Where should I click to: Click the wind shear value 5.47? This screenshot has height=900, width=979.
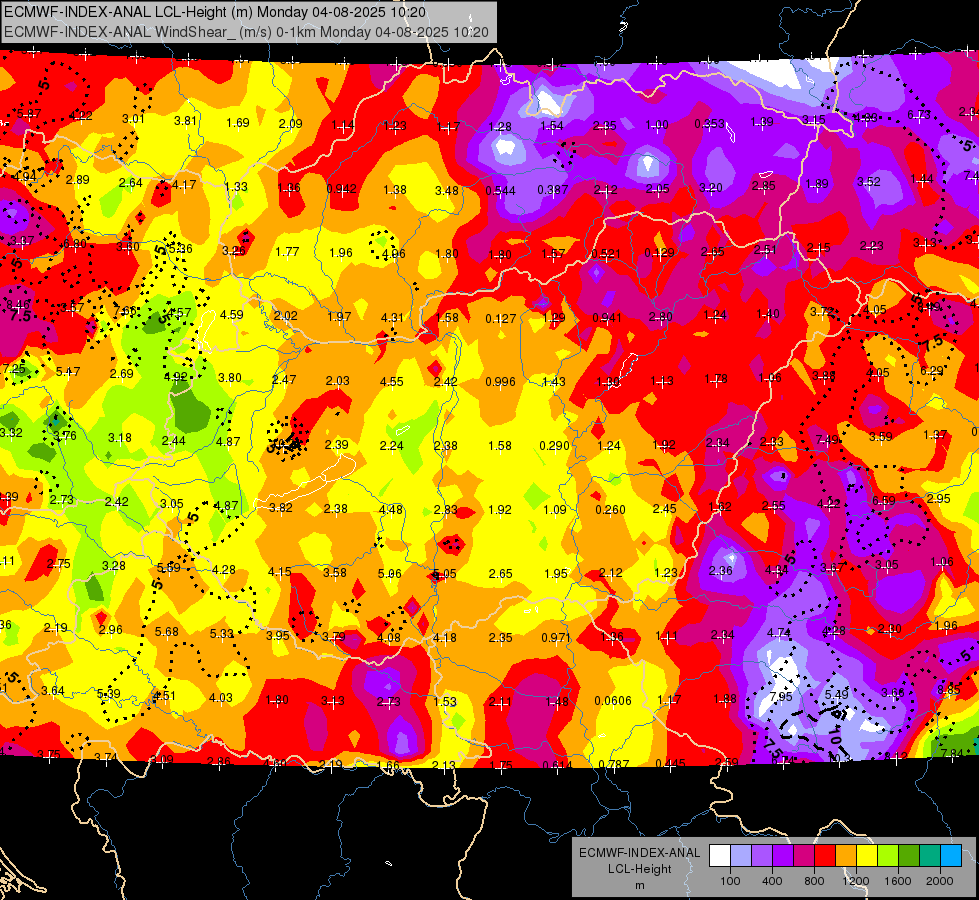pyautogui.click(x=67, y=371)
